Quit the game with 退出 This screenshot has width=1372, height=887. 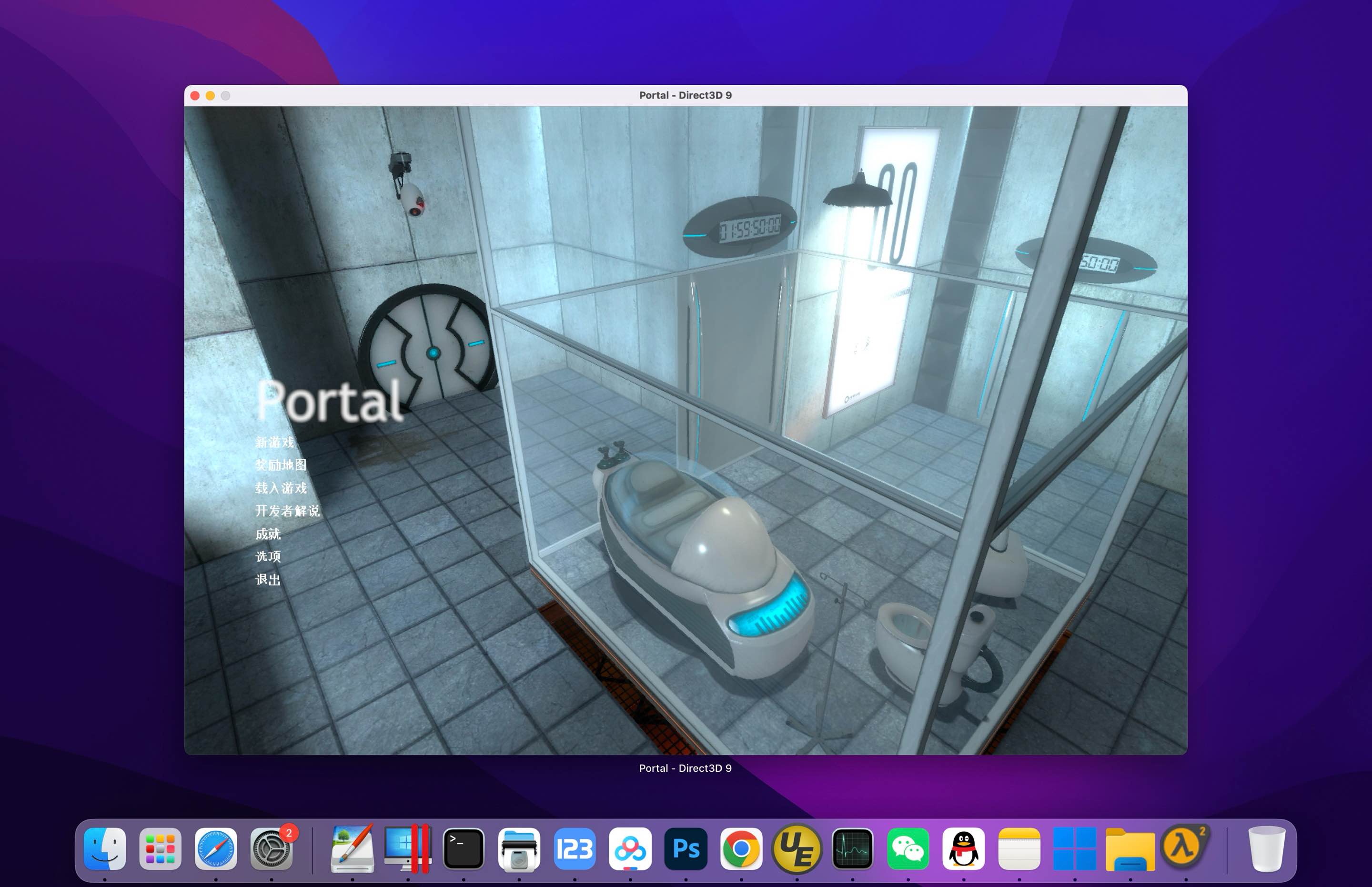point(268,579)
